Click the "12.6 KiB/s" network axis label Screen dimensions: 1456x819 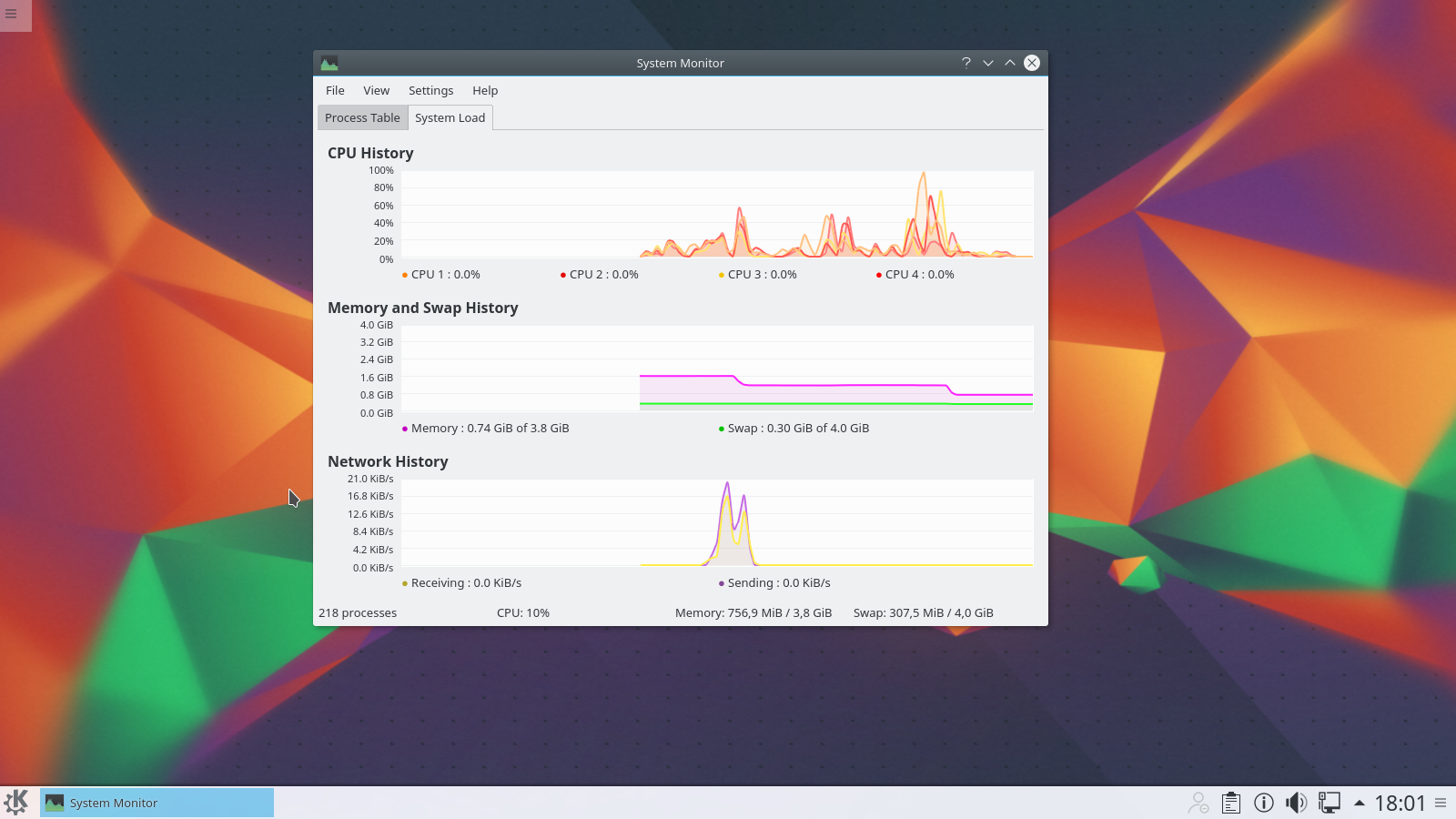coord(370,514)
